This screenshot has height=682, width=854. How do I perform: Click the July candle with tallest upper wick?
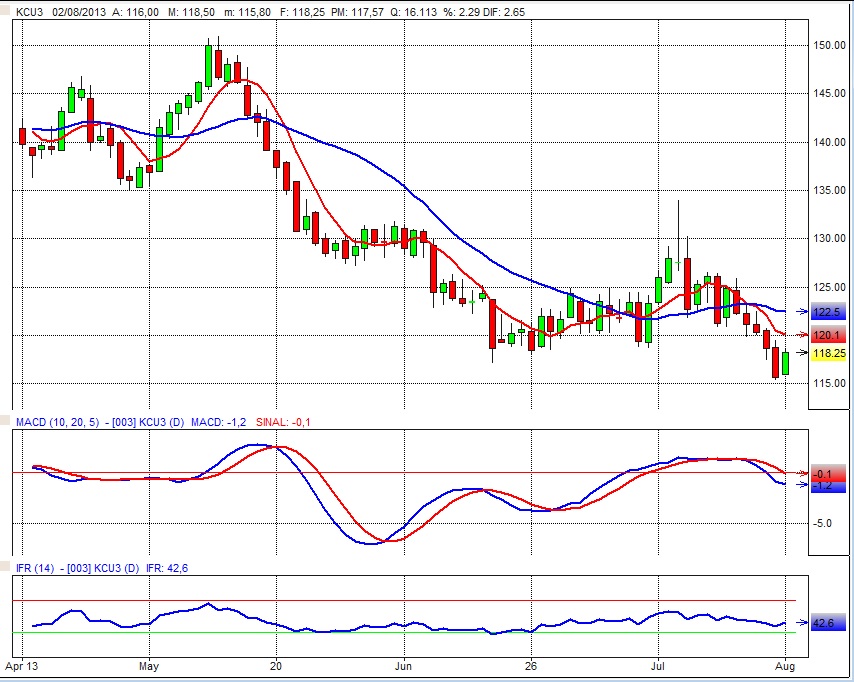pos(678,262)
